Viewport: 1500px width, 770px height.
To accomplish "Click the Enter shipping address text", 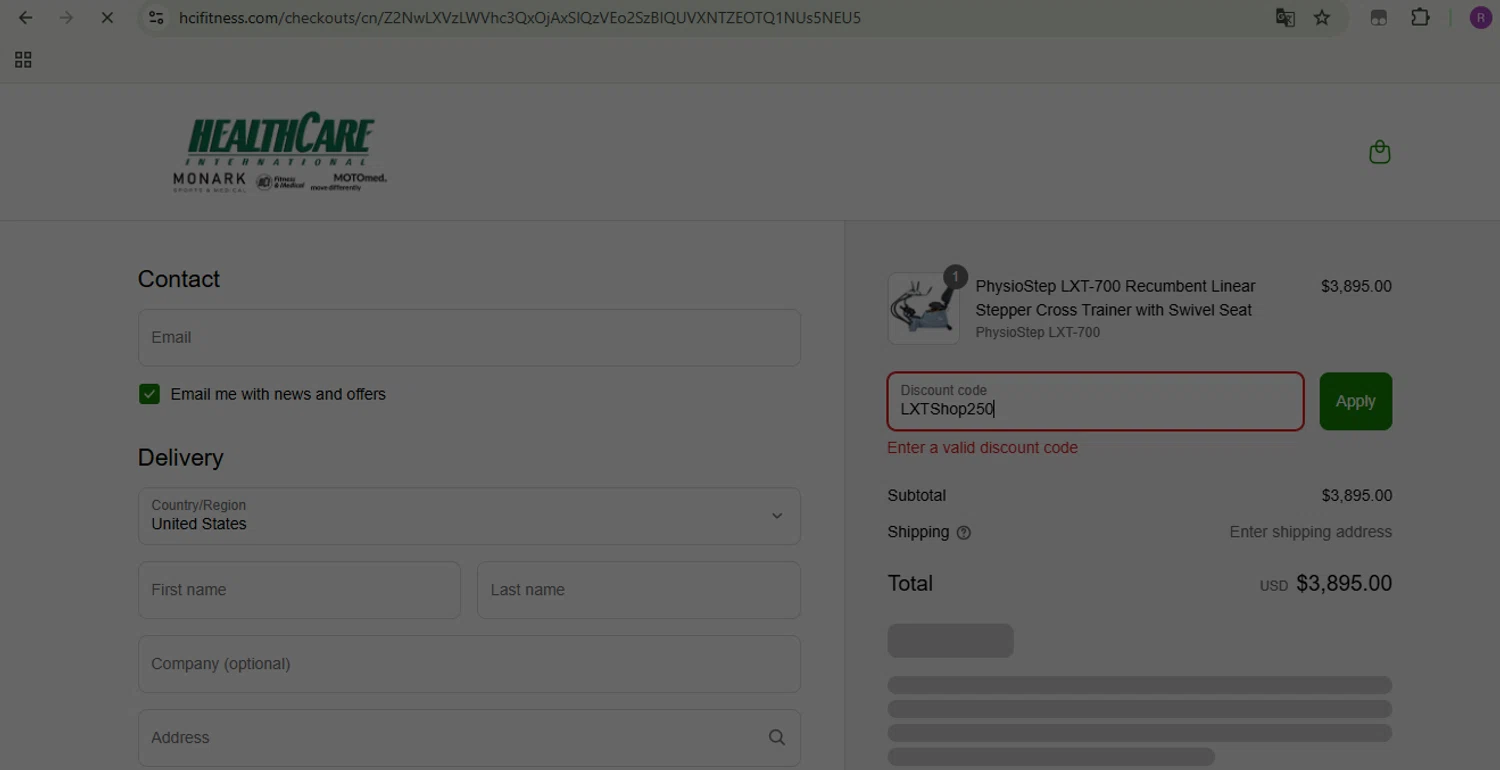I will pyautogui.click(x=1310, y=532).
